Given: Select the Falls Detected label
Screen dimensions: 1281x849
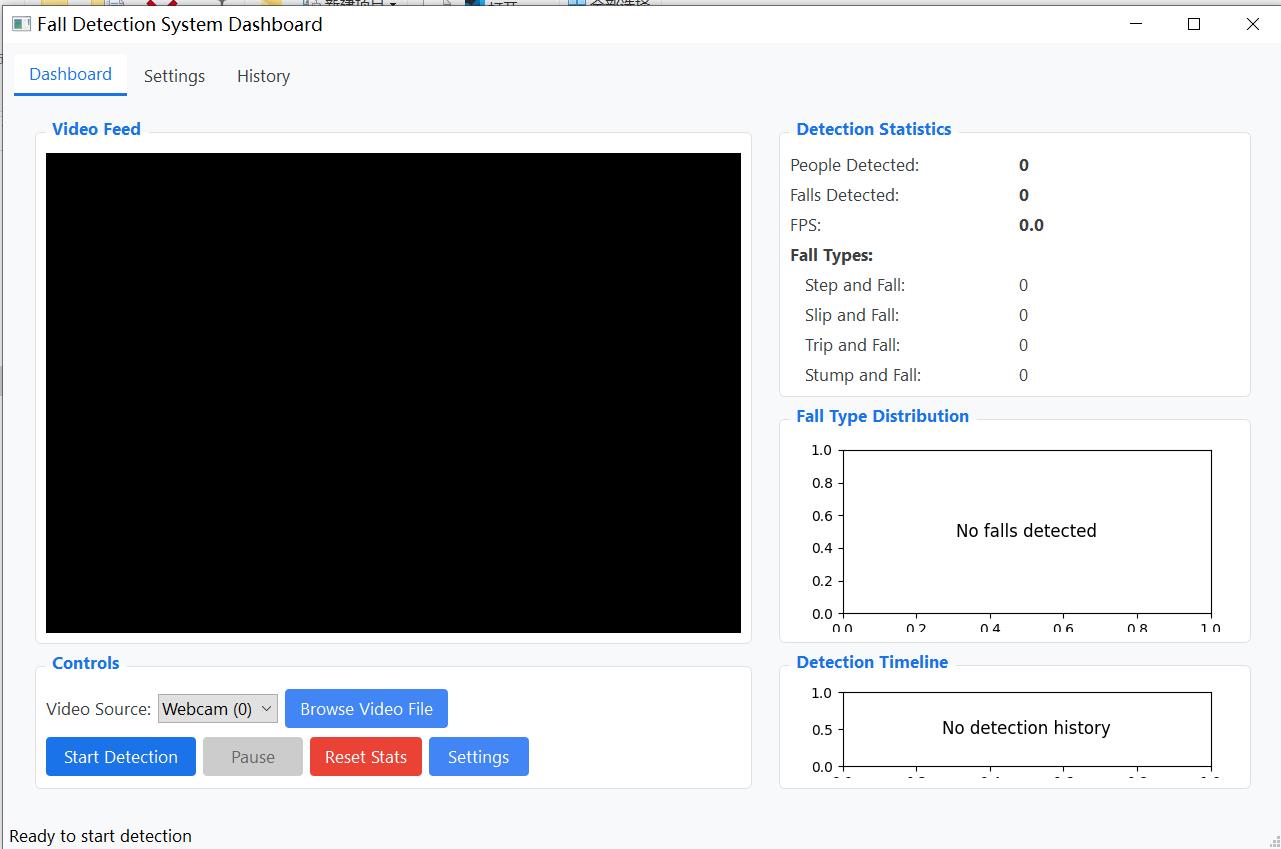Looking at the screenshot, I should click(844, 195).
